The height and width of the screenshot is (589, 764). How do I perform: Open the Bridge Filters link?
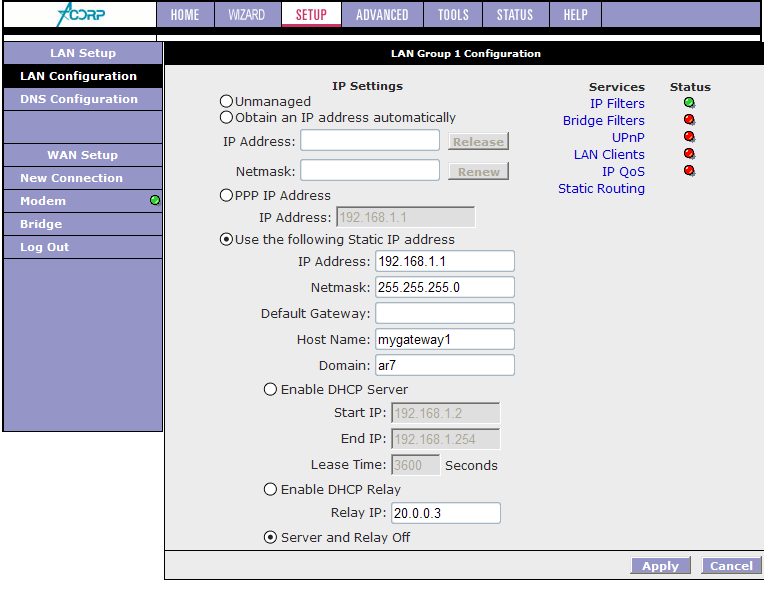point(603,121)
